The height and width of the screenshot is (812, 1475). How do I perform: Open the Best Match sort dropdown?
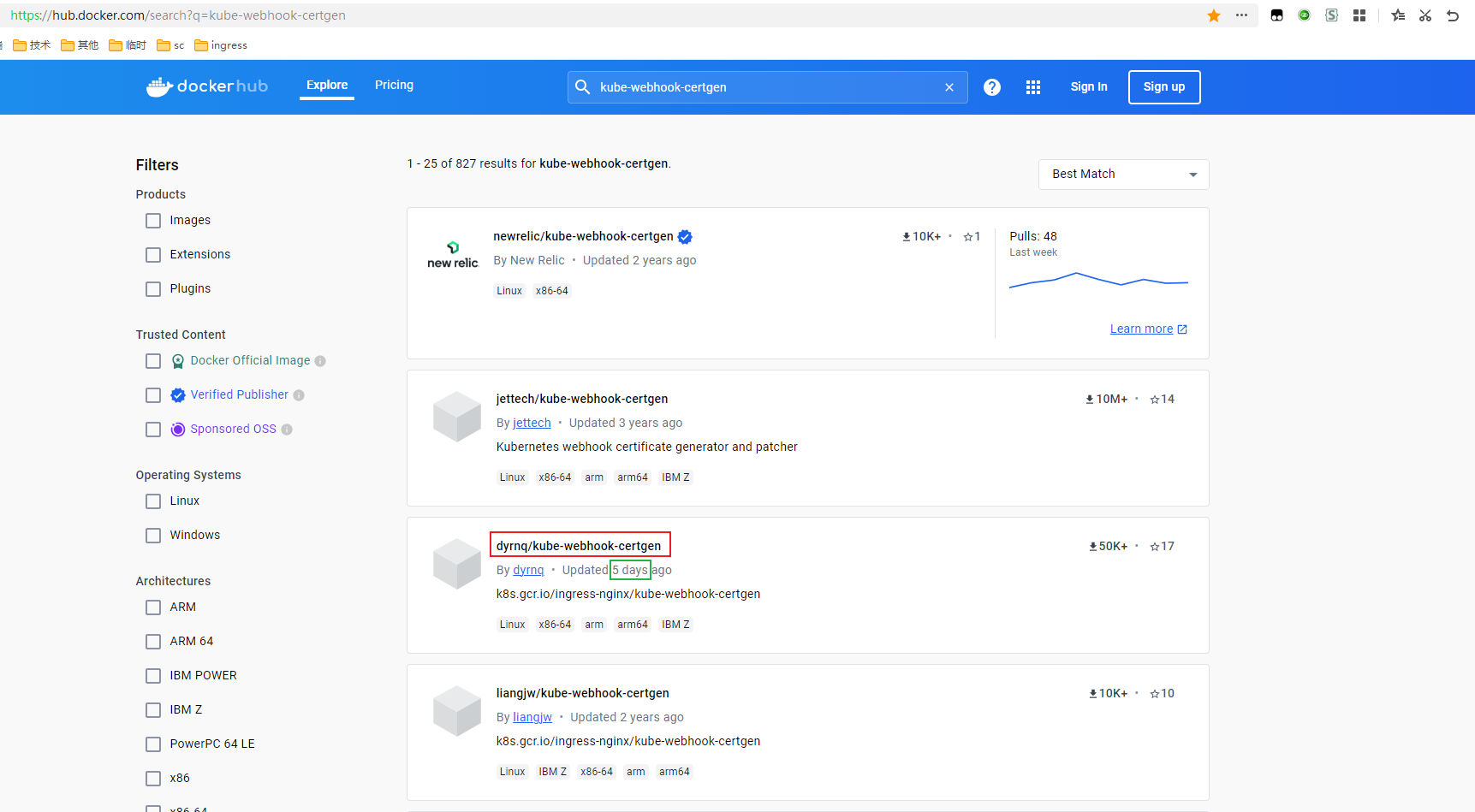click(x=1123, y=175)
